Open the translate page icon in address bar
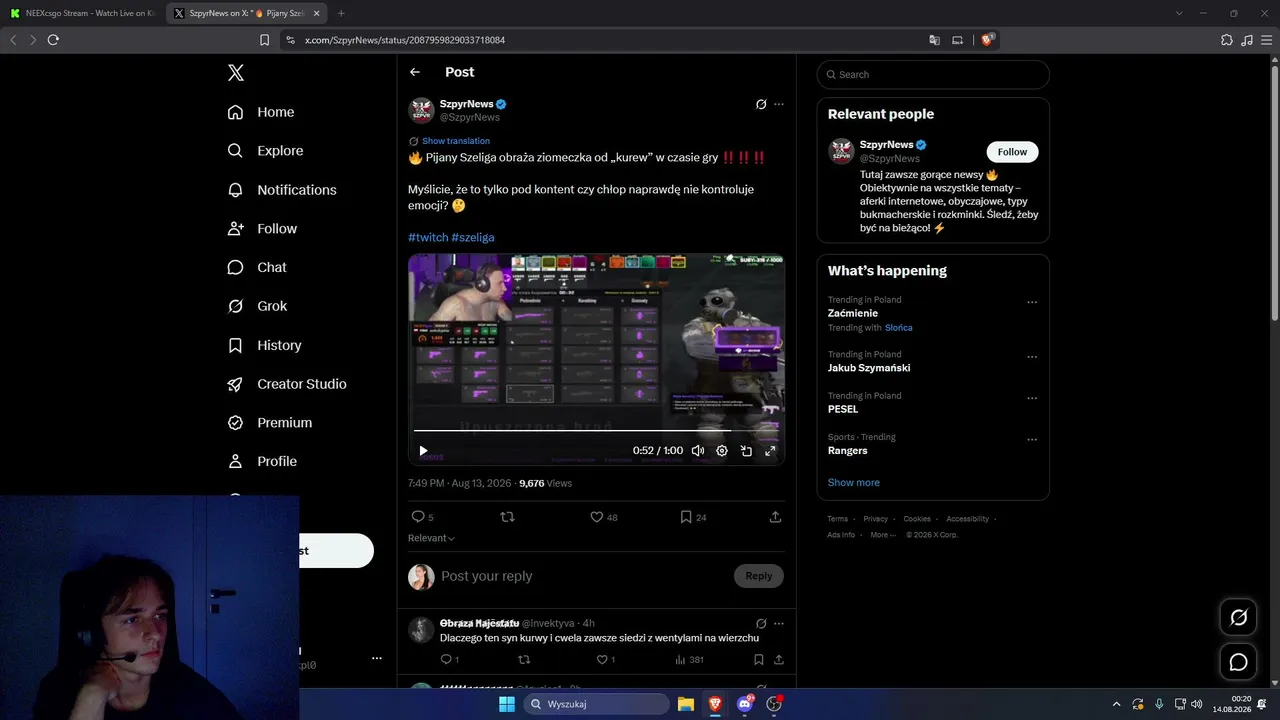Viewport: 1280px width, 720px height. tap(934, 40)
